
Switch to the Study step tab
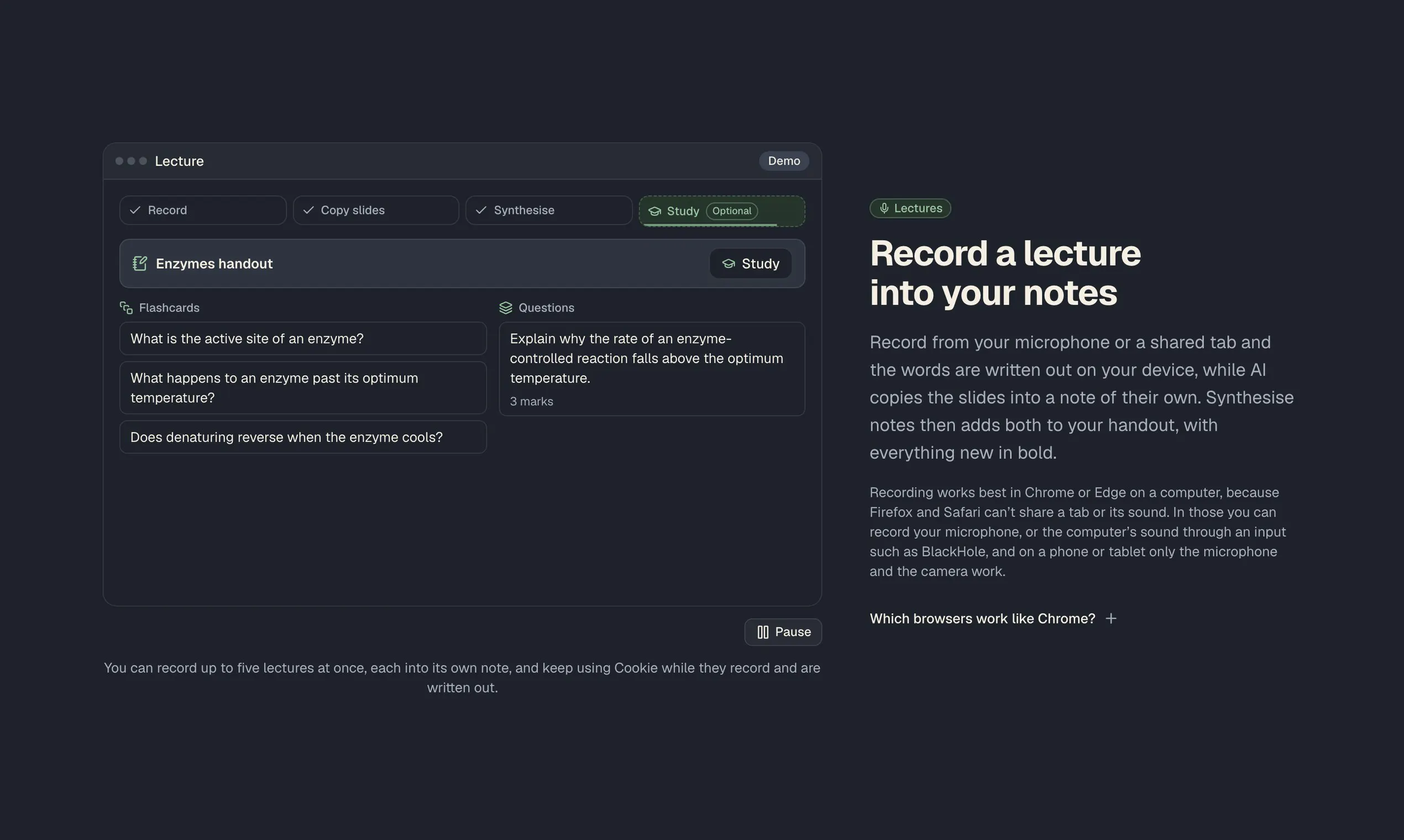[722, 211]
